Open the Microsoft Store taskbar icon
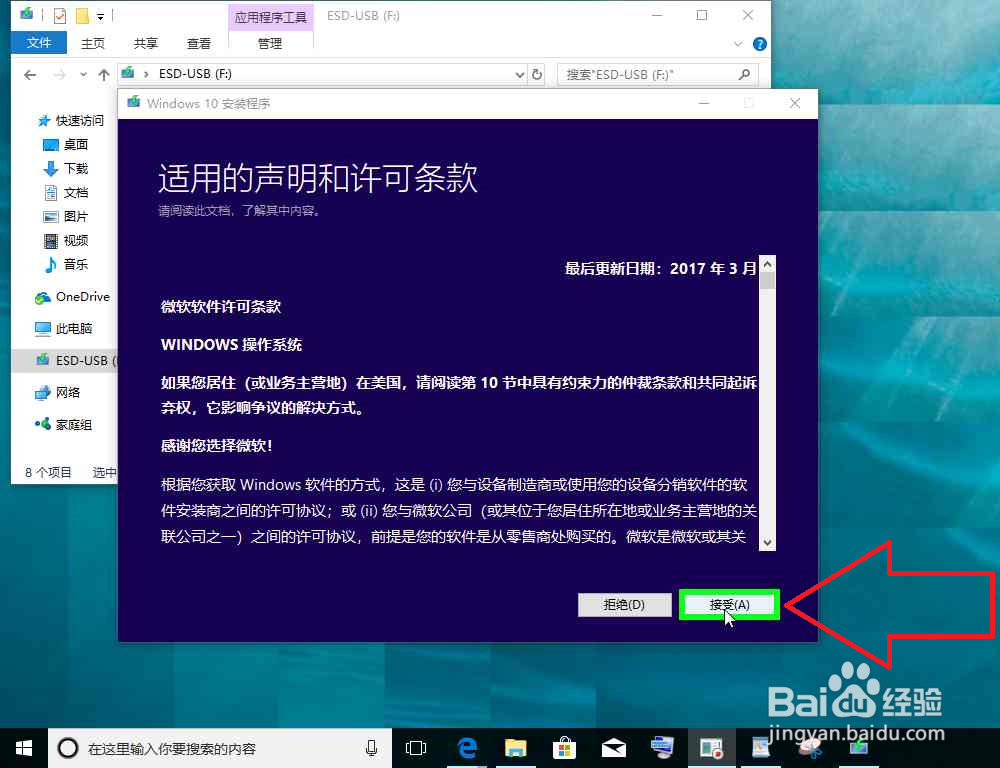The image size is (1000, 768). (565, 747)
